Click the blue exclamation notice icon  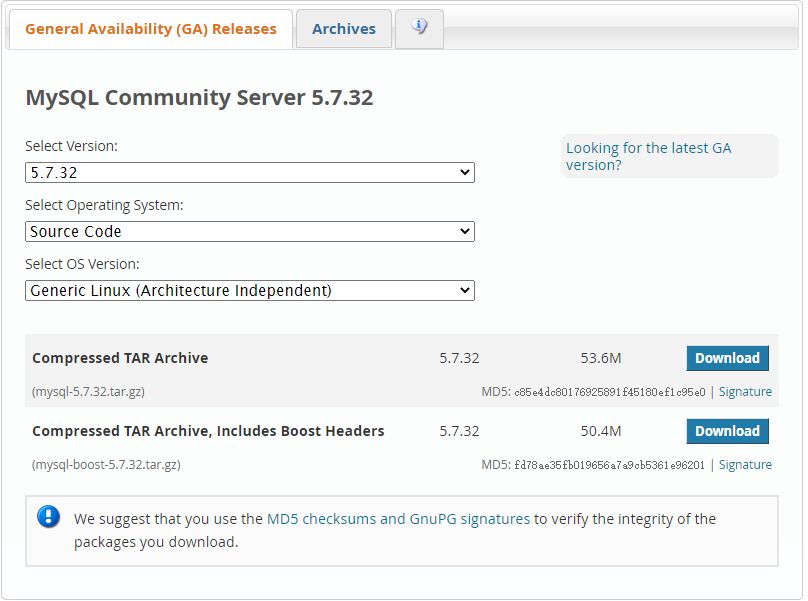(48, 517)
